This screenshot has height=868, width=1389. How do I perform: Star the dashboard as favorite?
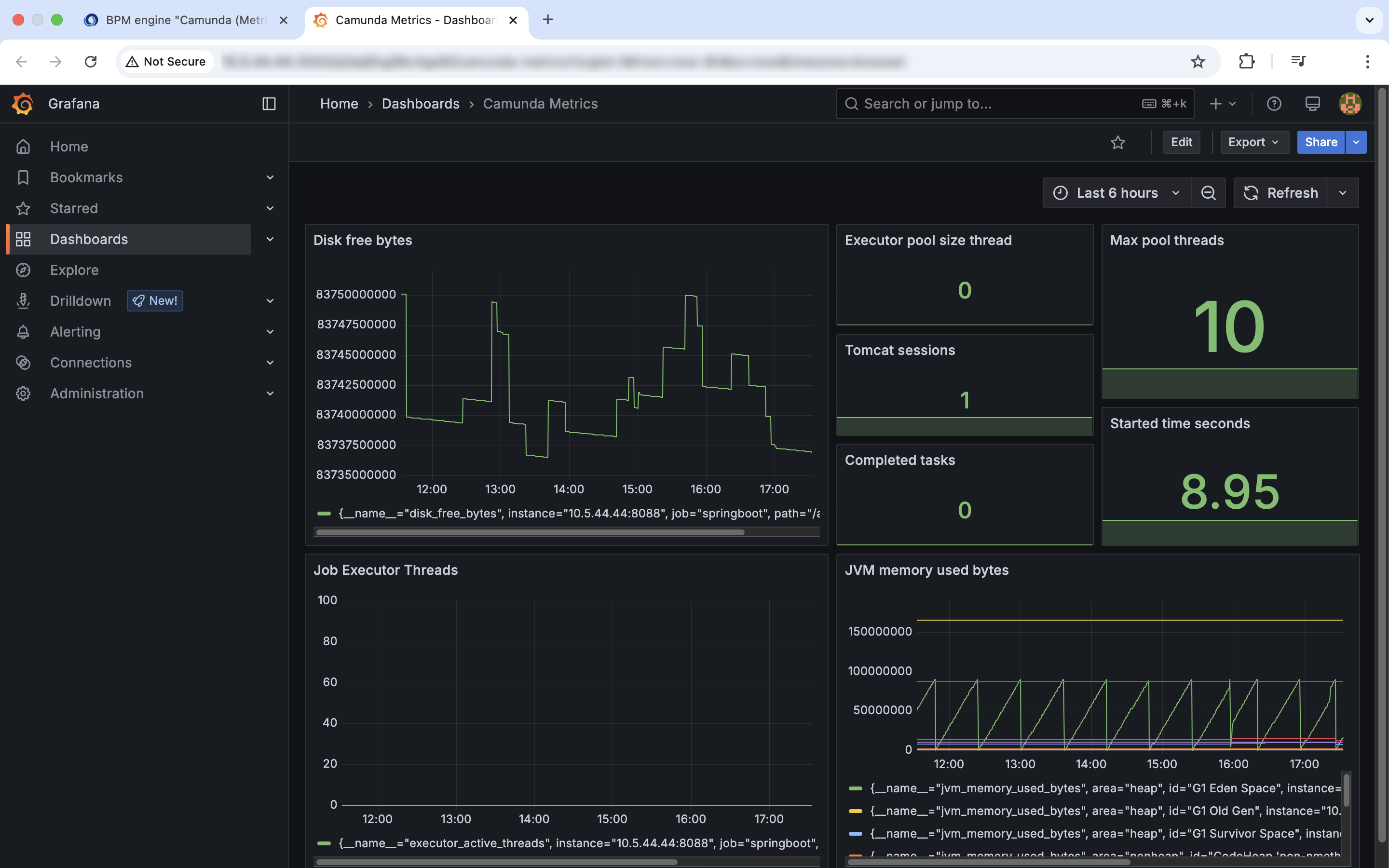[1117, 142]
